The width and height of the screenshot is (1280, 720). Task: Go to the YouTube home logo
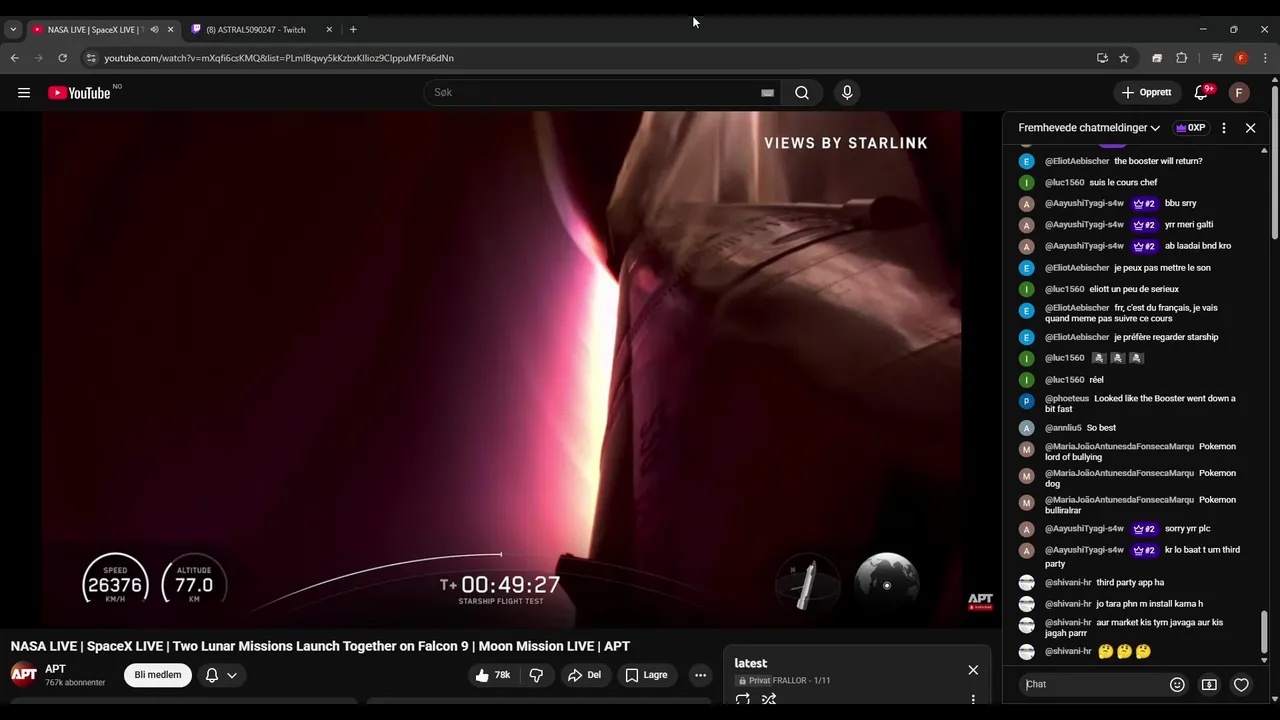(x=79, y=93)
